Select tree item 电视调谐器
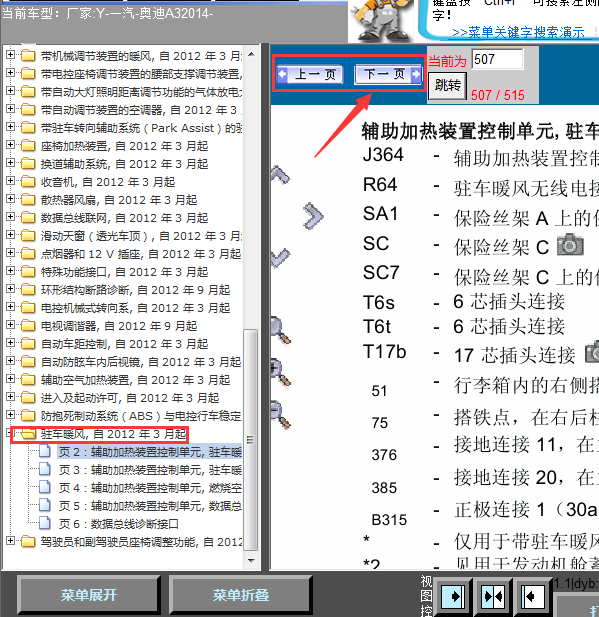This screenshot has height=617, width=599. tap(119, 326)
